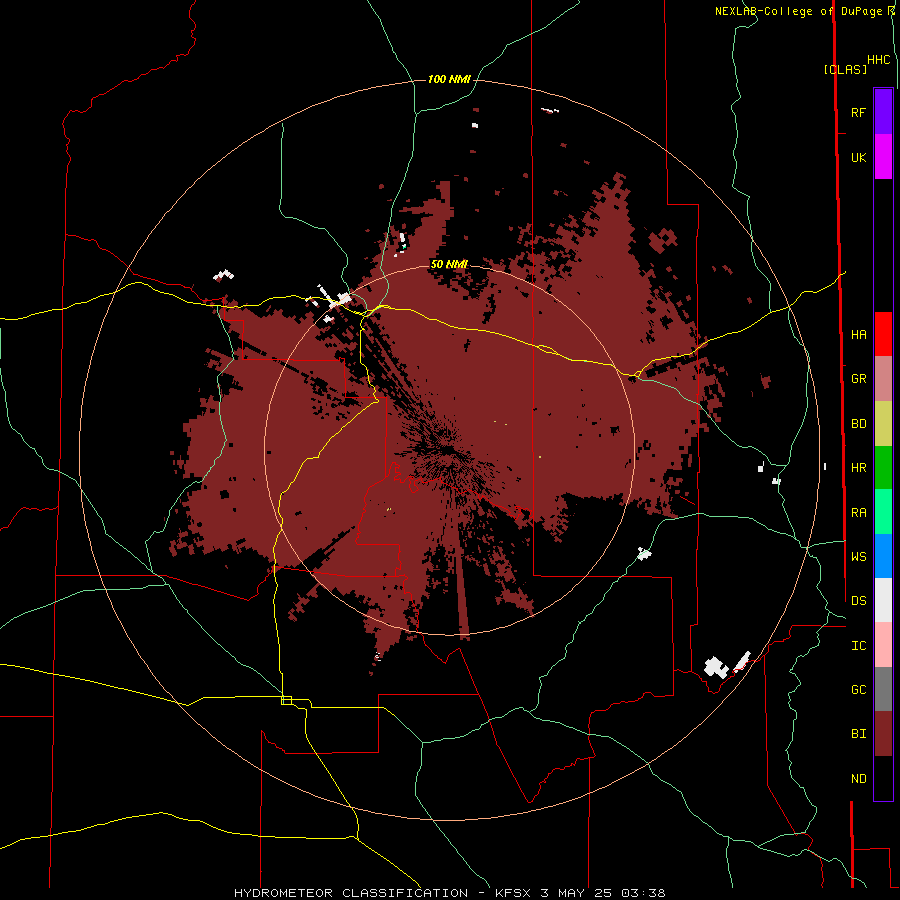Click the 'HR' legend label
Viewport: 900px width, 900px height.
(858, 468)
